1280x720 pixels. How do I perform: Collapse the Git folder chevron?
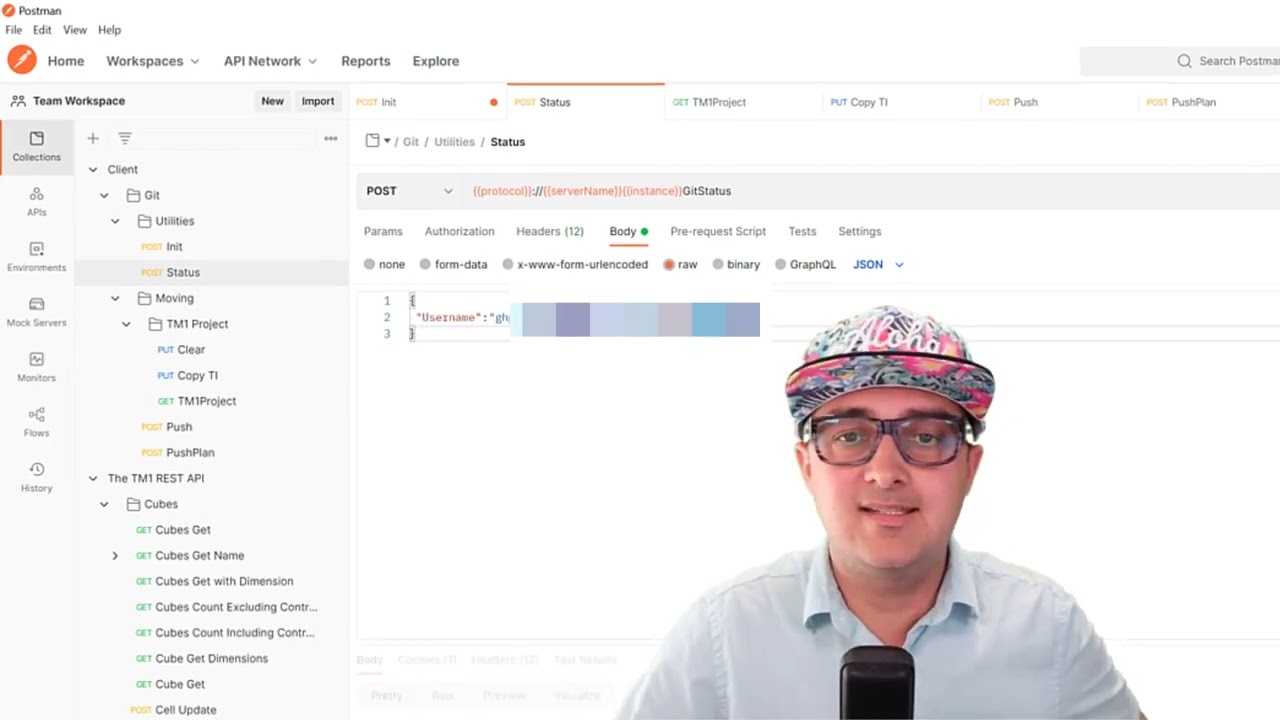[104, 195]
